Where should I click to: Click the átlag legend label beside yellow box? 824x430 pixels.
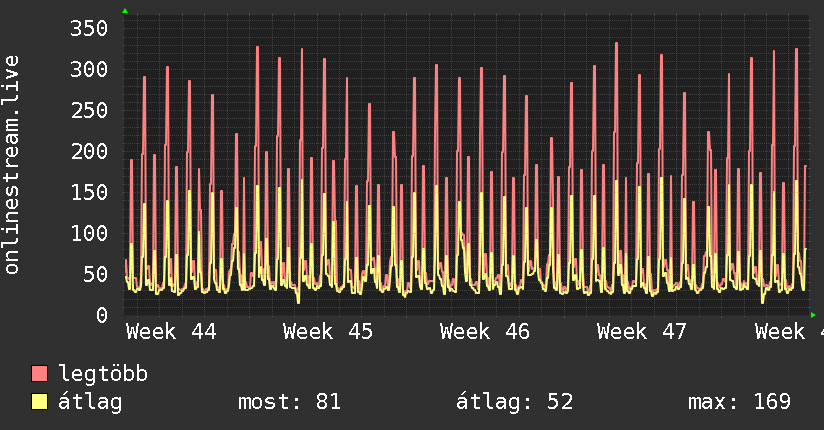click(x=90, y=402)
